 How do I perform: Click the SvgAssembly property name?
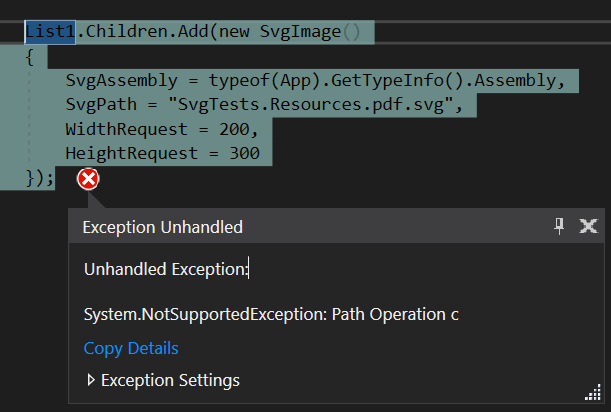point(122,81)
